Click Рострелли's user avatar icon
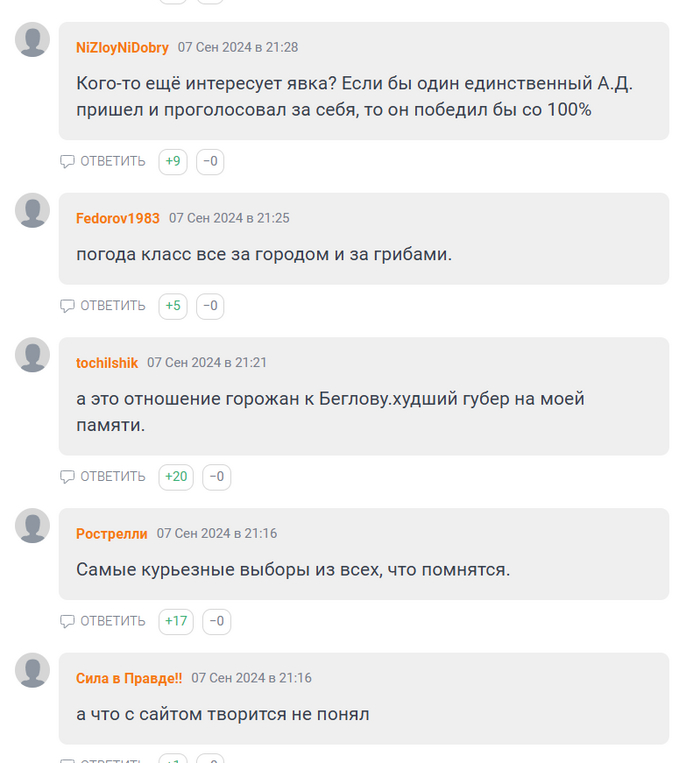The width and height of the screenshot is (700, 763). 32,526
